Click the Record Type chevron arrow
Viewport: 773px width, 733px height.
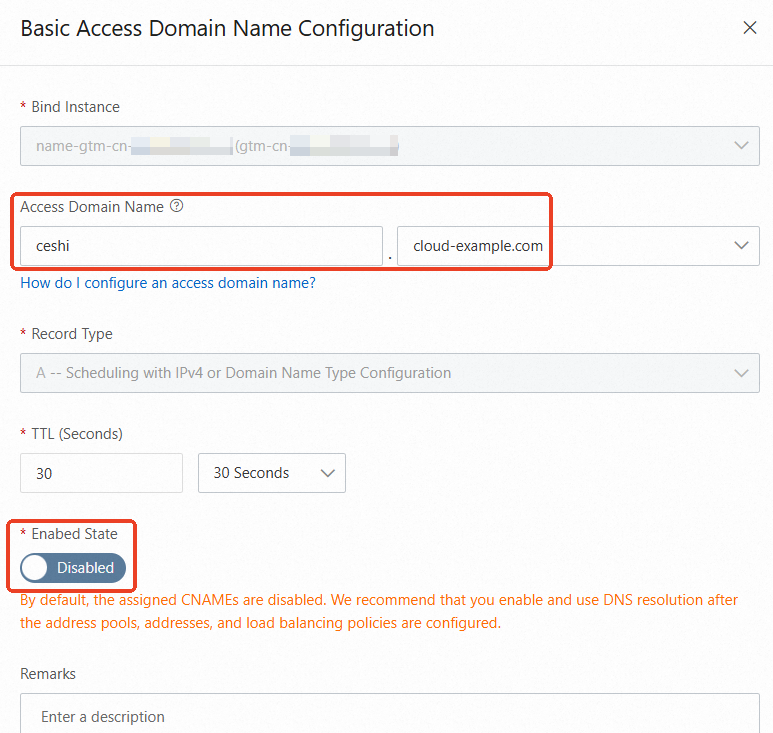(741, 373)
